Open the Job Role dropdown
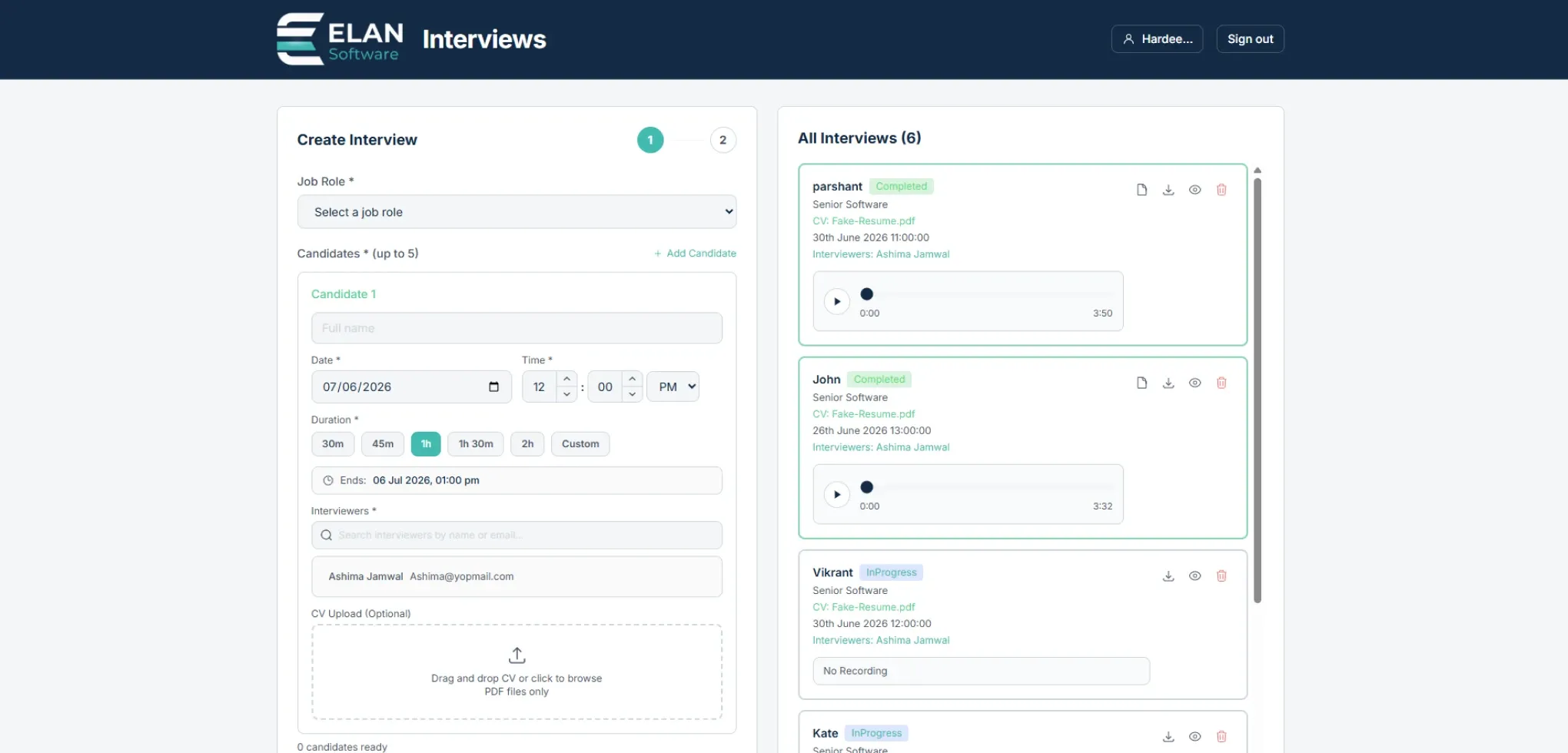The height and width of the screenshot is (753, 1568). (x=517, y=211)
